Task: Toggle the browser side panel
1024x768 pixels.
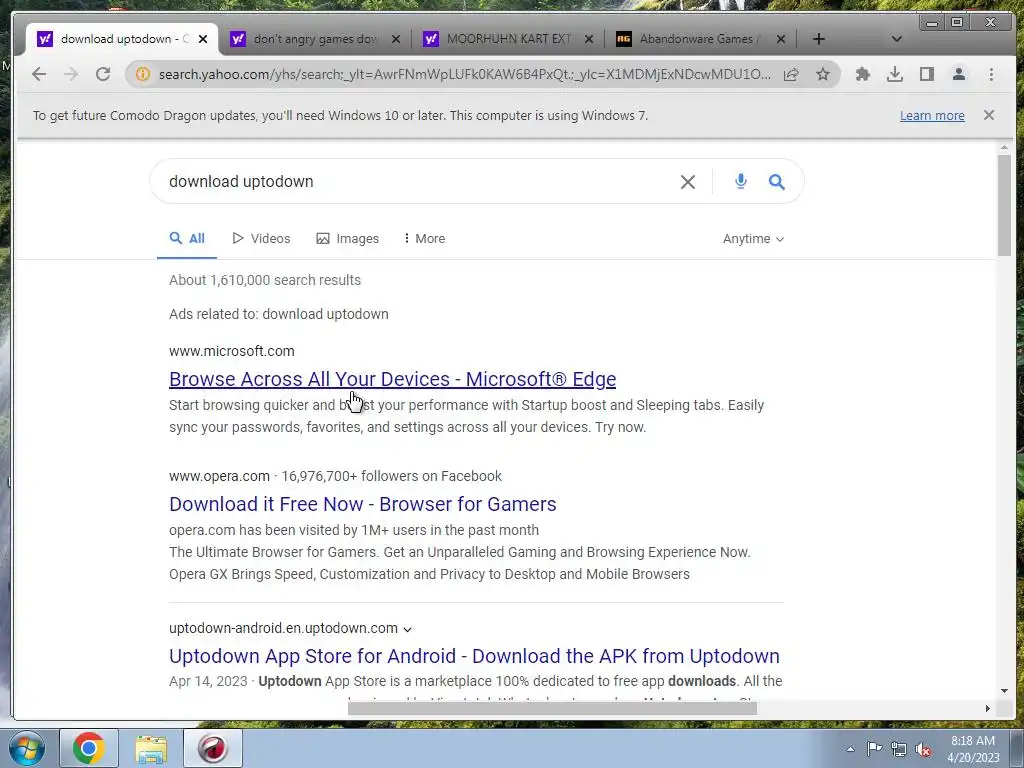Action: coord(927,74)
